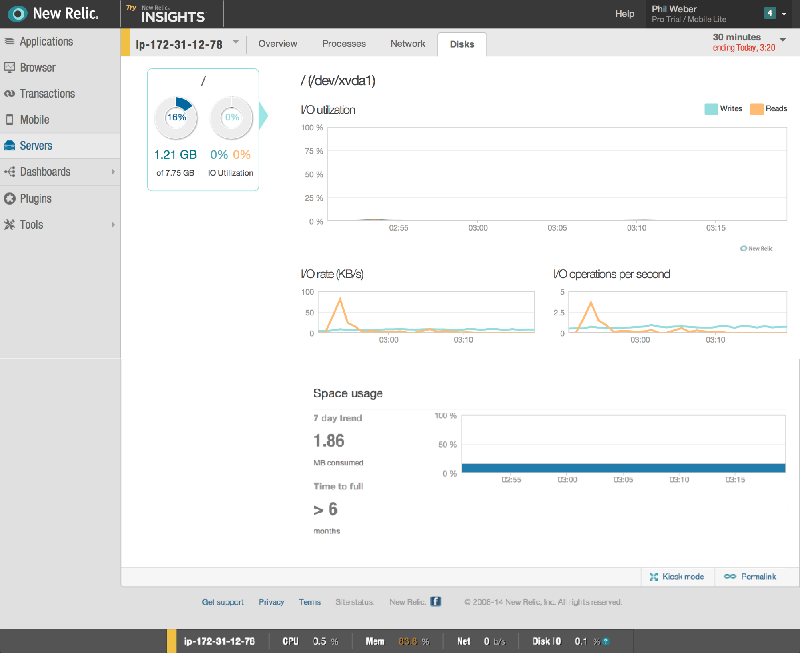Open the account menu dropdown arrow
The image size is (800, 654).
click(x=784, y=14)
